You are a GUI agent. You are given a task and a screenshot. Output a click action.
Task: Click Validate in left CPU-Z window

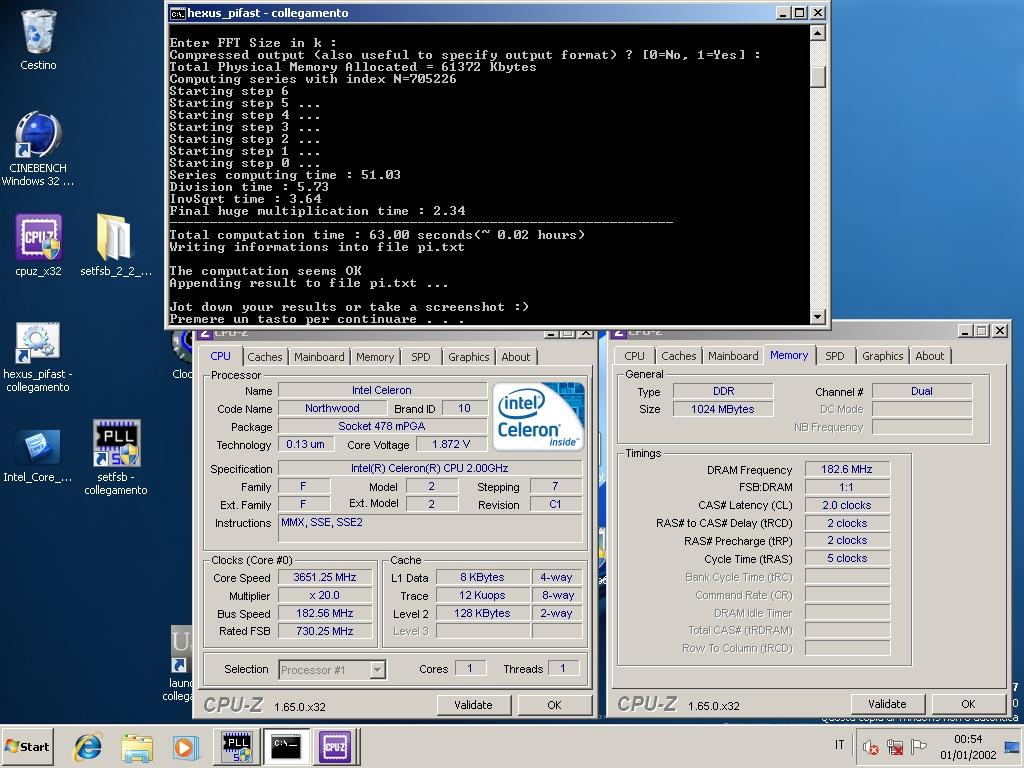point(473,705)
